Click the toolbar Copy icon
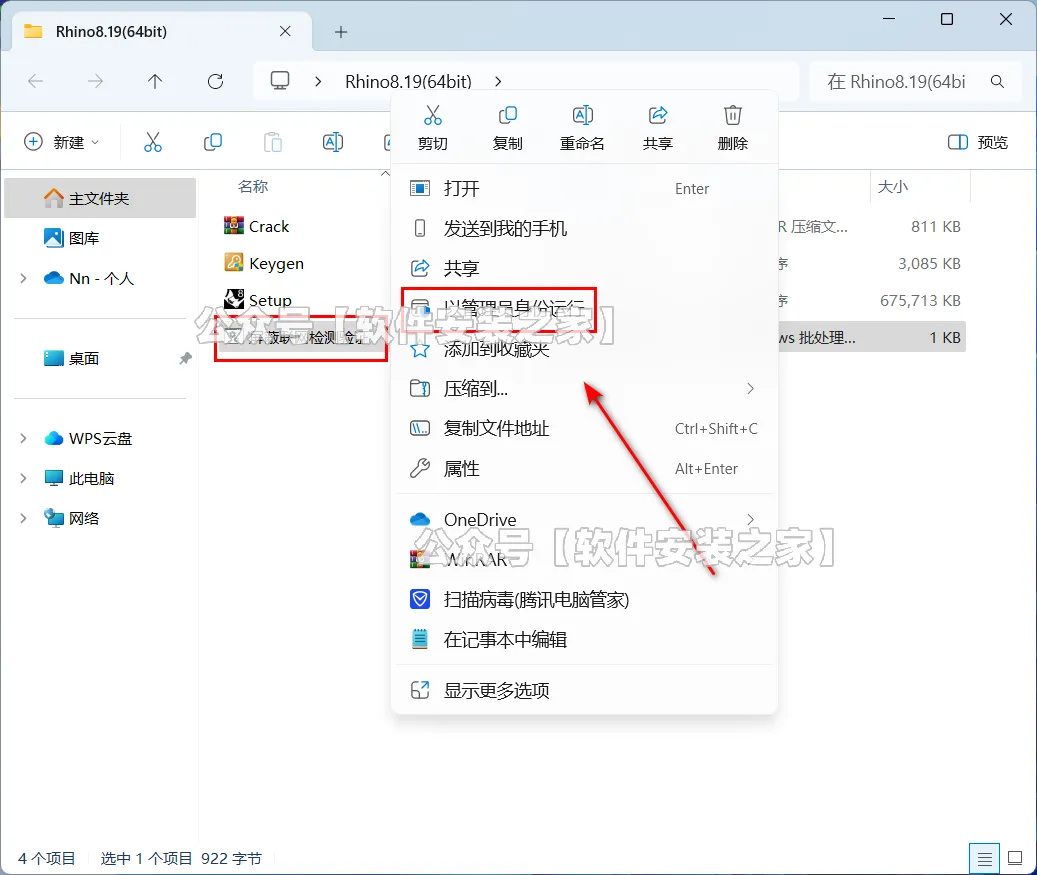 213,142
